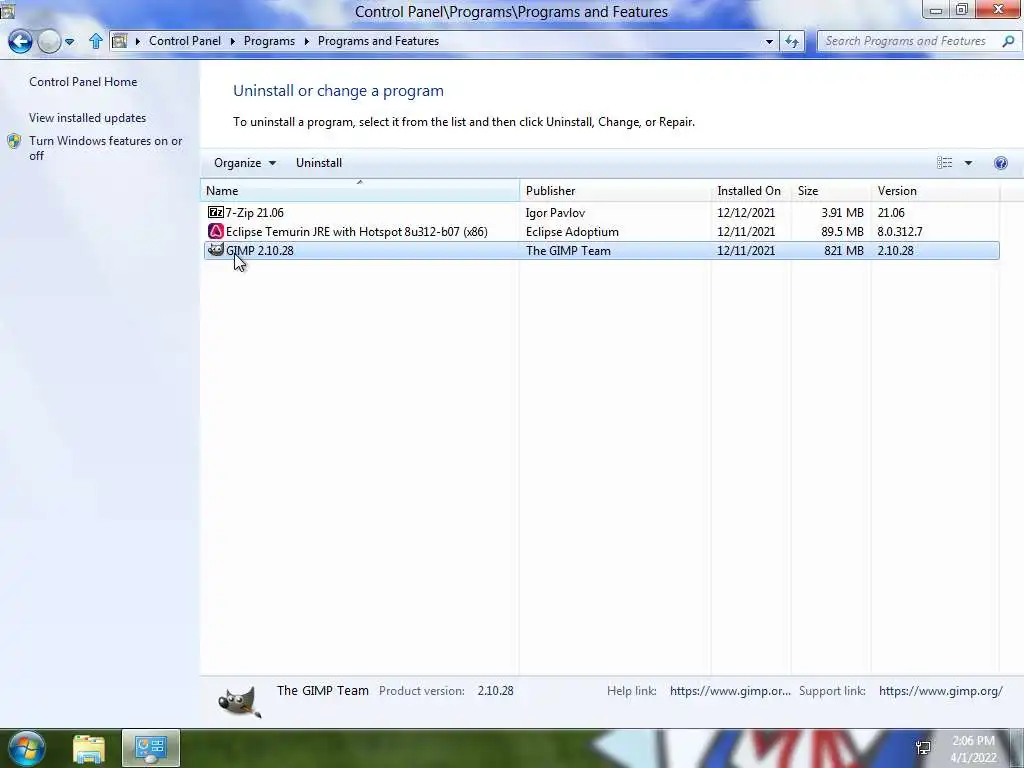Screen dimensions: 1024x768
Task: Open Help link https://www.gimp.or...
Action: click(730, 690)
